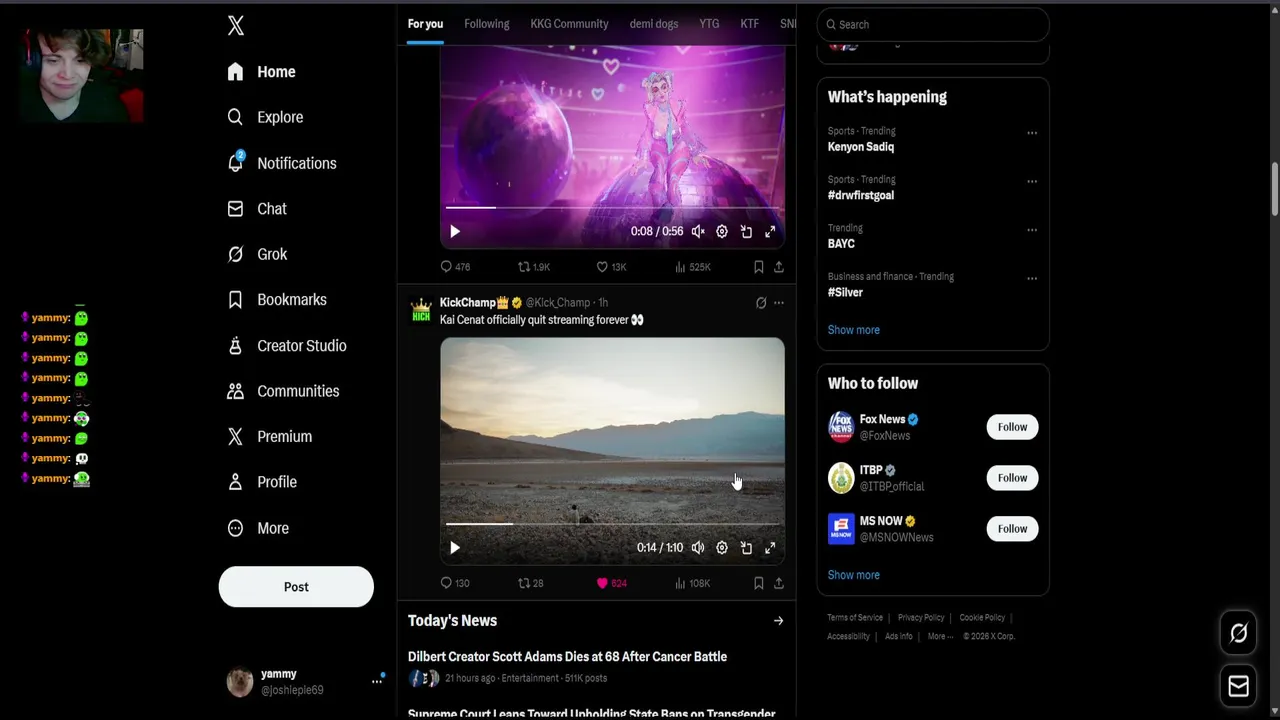Screen dimensions: 1280x720
Task: Click yammy profile avatar at sidebar bottom
Action: (x=240, y=682)
